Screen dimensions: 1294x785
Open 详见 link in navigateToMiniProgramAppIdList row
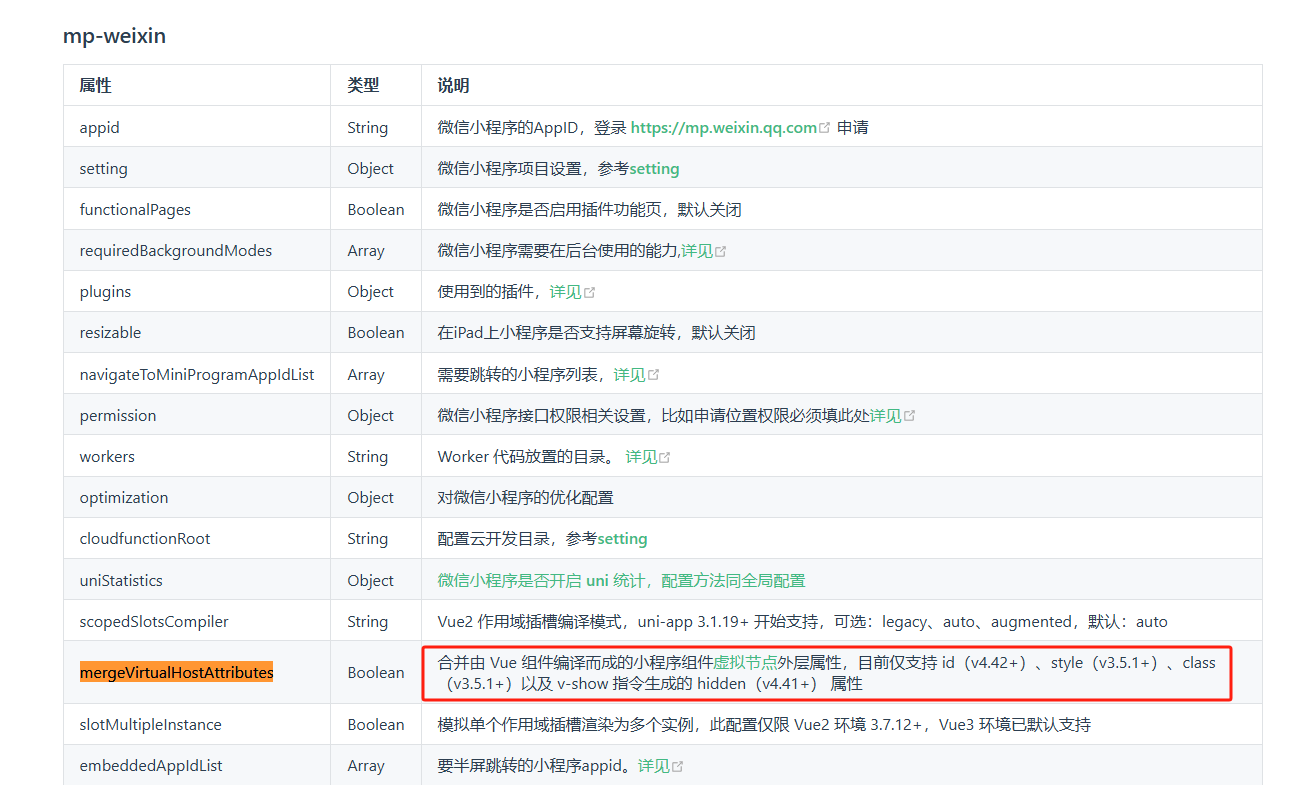[630, 374]
